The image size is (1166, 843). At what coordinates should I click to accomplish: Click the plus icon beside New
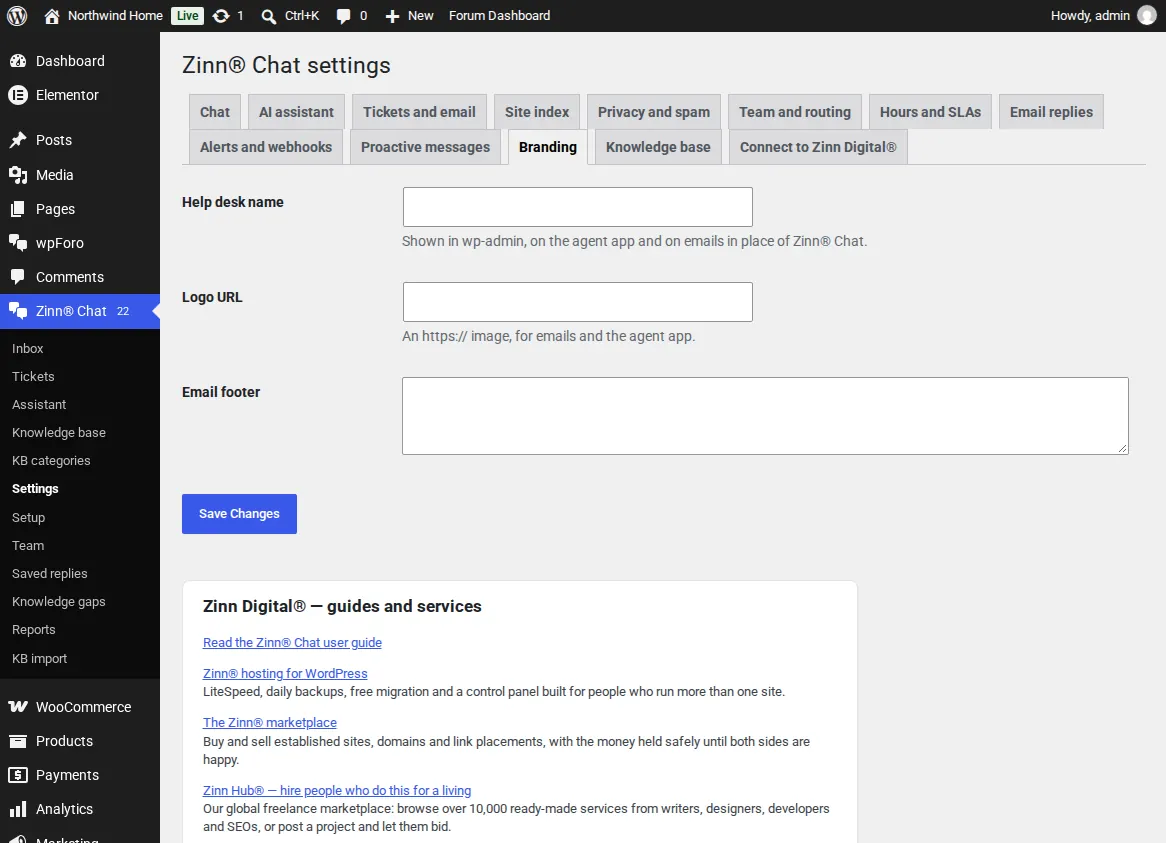[392, 16]
